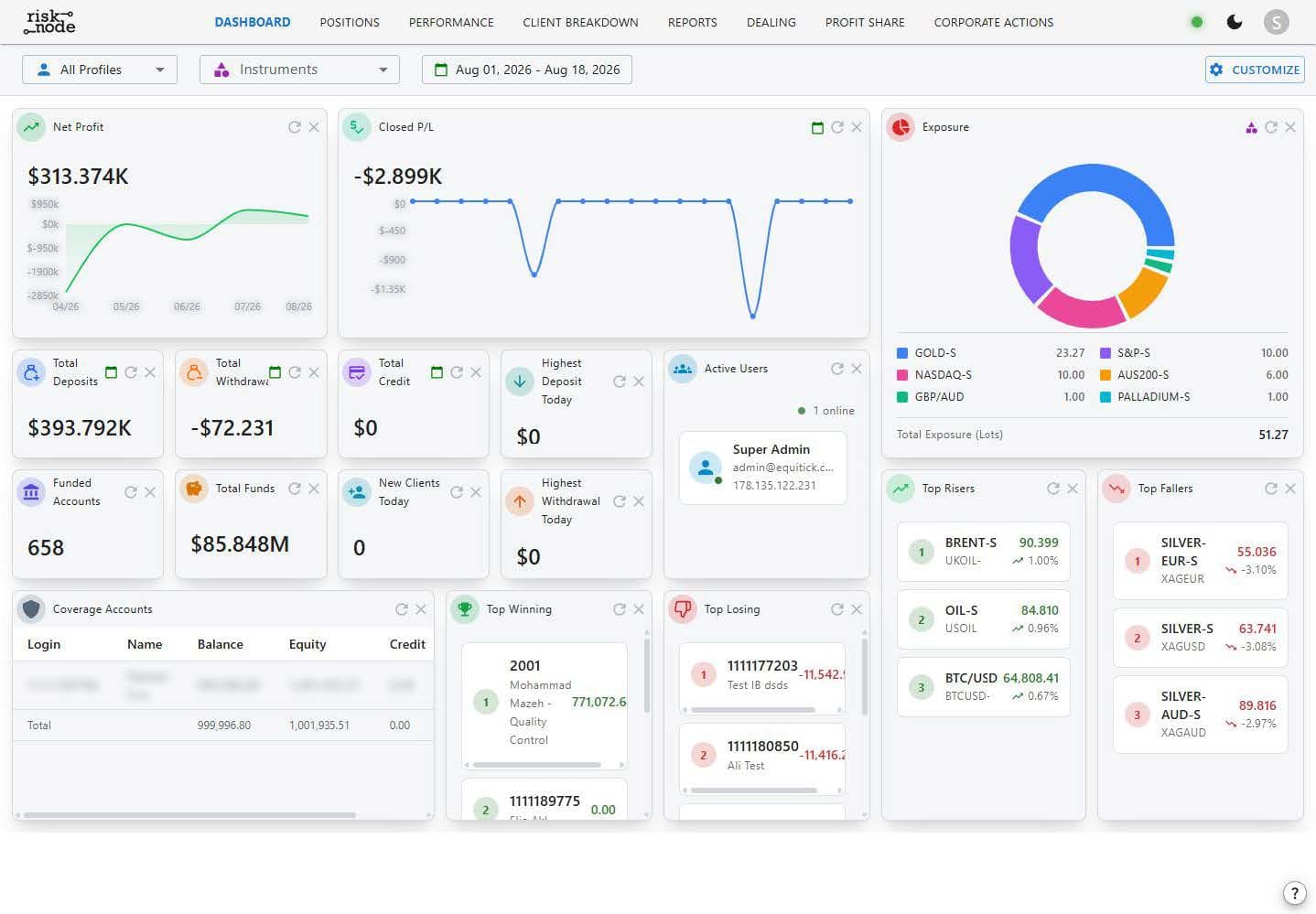Screen dimensions: 1316x914
Task: Refresh the Total Funds widget
Action: tap(295, 489)
